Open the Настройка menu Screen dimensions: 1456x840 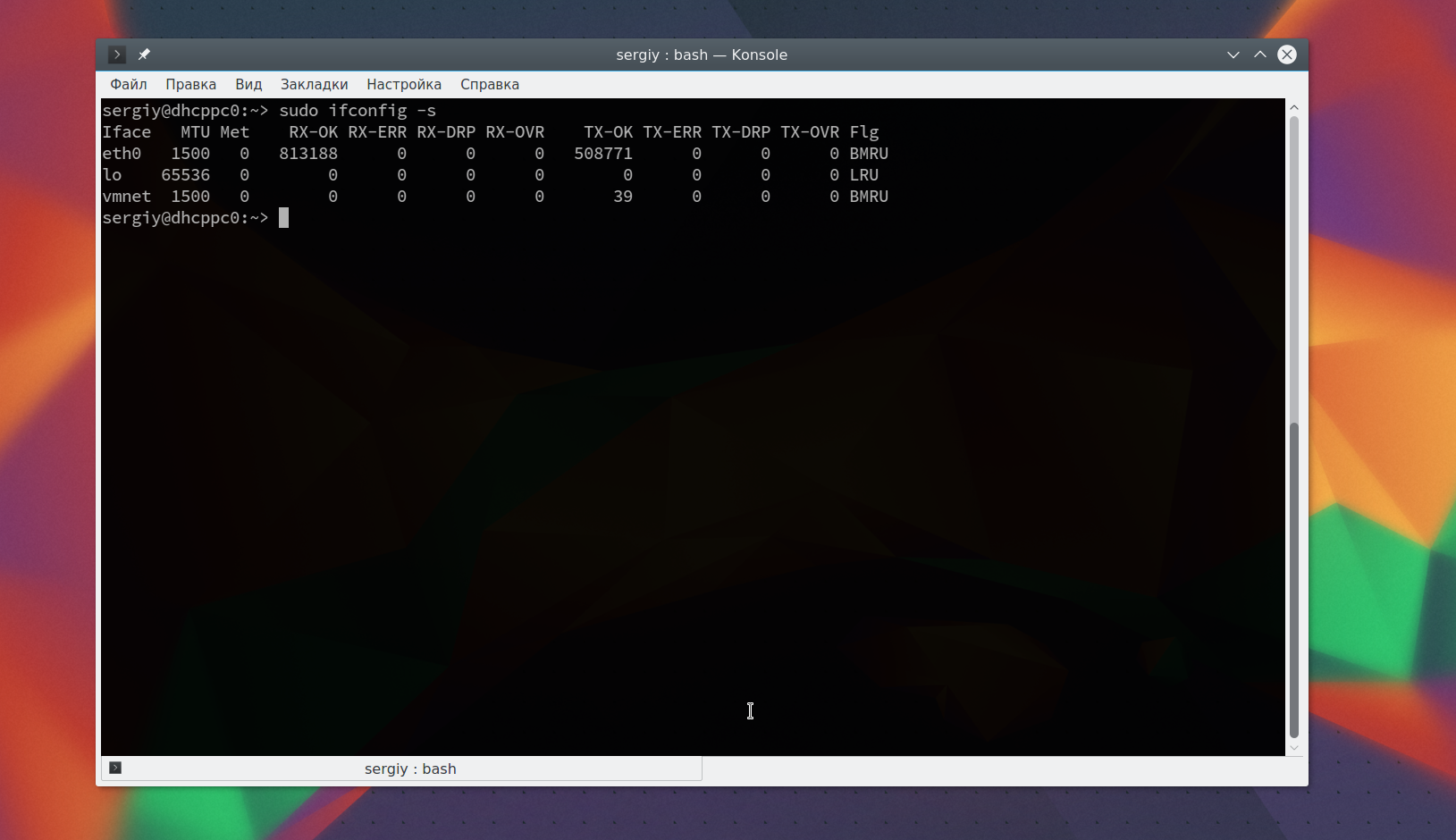(404, 84)
